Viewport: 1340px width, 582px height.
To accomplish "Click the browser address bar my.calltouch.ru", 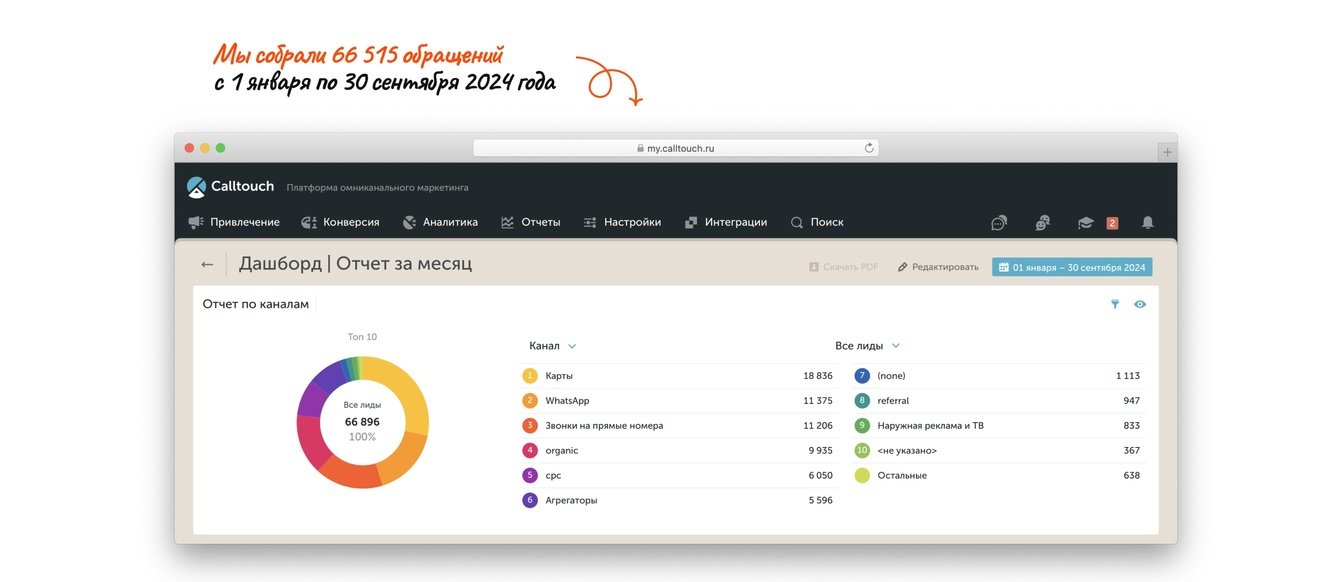I will pos(676,148).
